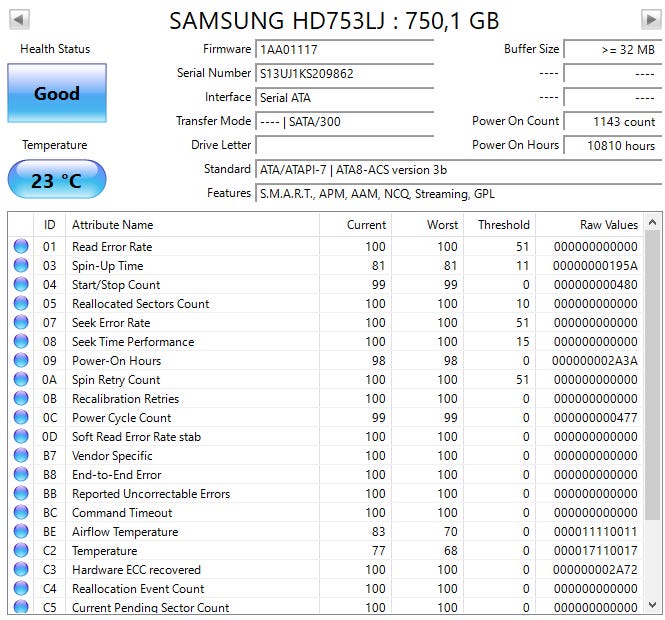Click the Standard field ATA8-ACS
Image resolution: width=665 pixels, height=620 pixels.
click(458, 170)
